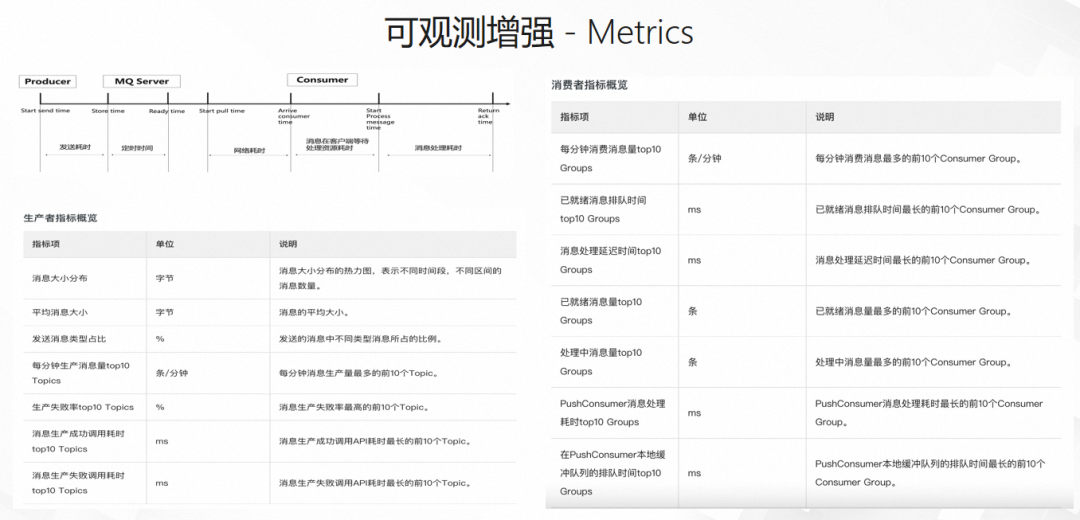Click the "Start send time" timeline label
This screenshot has width=1080, height=520.
click(x=45, y=111)
